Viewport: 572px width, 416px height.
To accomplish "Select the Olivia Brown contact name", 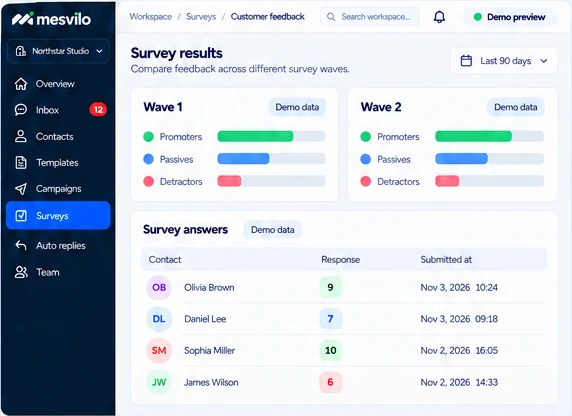I will coord(209,288).
